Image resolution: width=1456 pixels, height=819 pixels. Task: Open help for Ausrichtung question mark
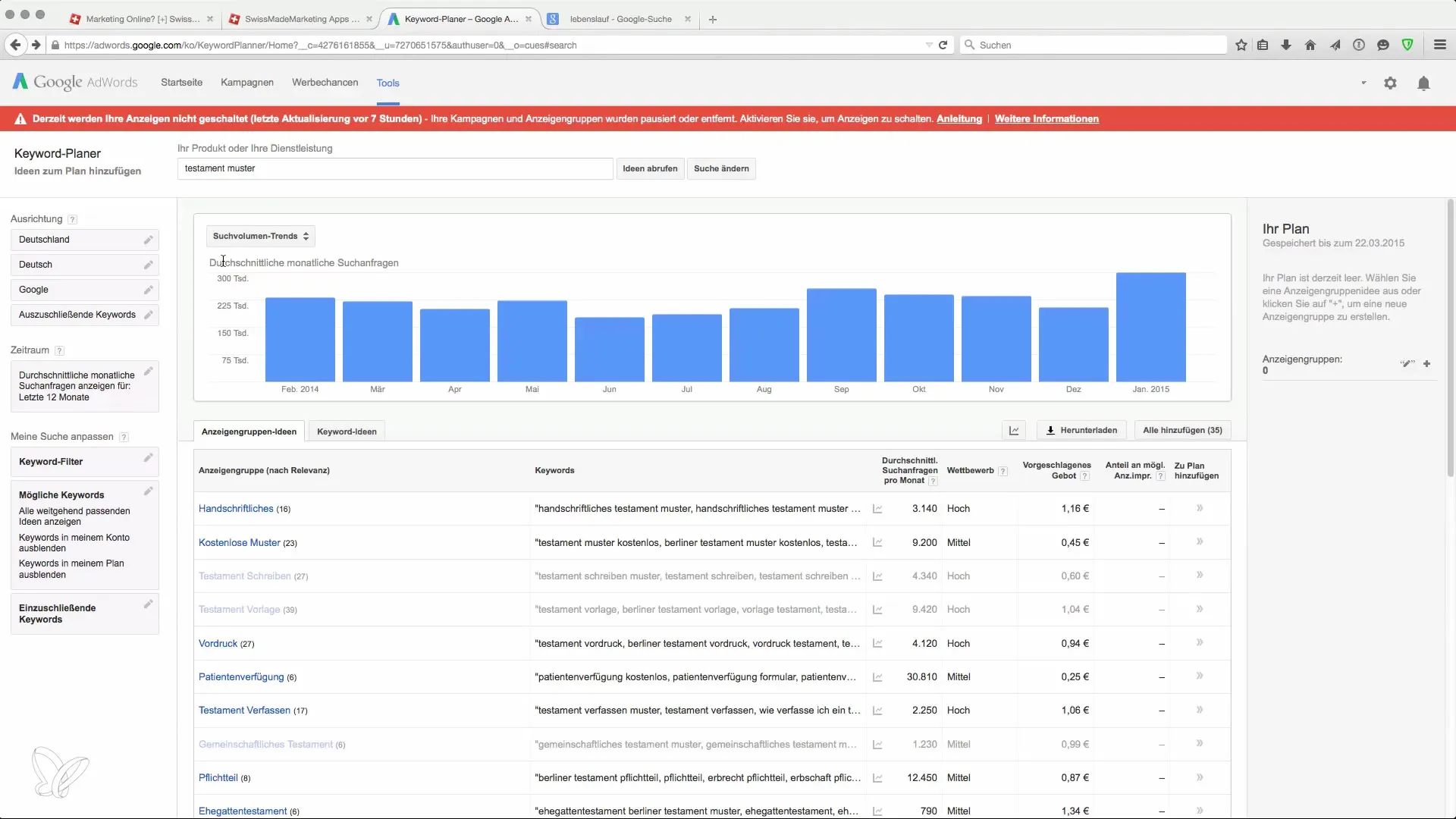pos(72,219)
